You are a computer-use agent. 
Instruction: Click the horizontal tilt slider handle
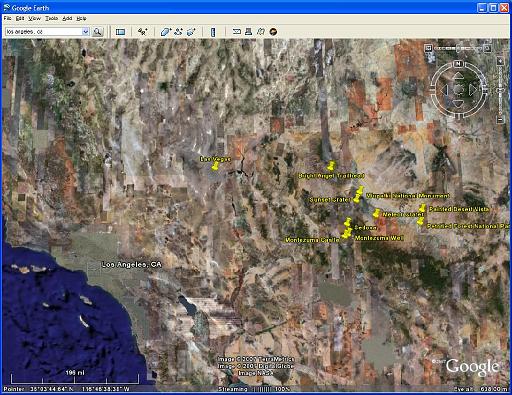coord(458,49)
